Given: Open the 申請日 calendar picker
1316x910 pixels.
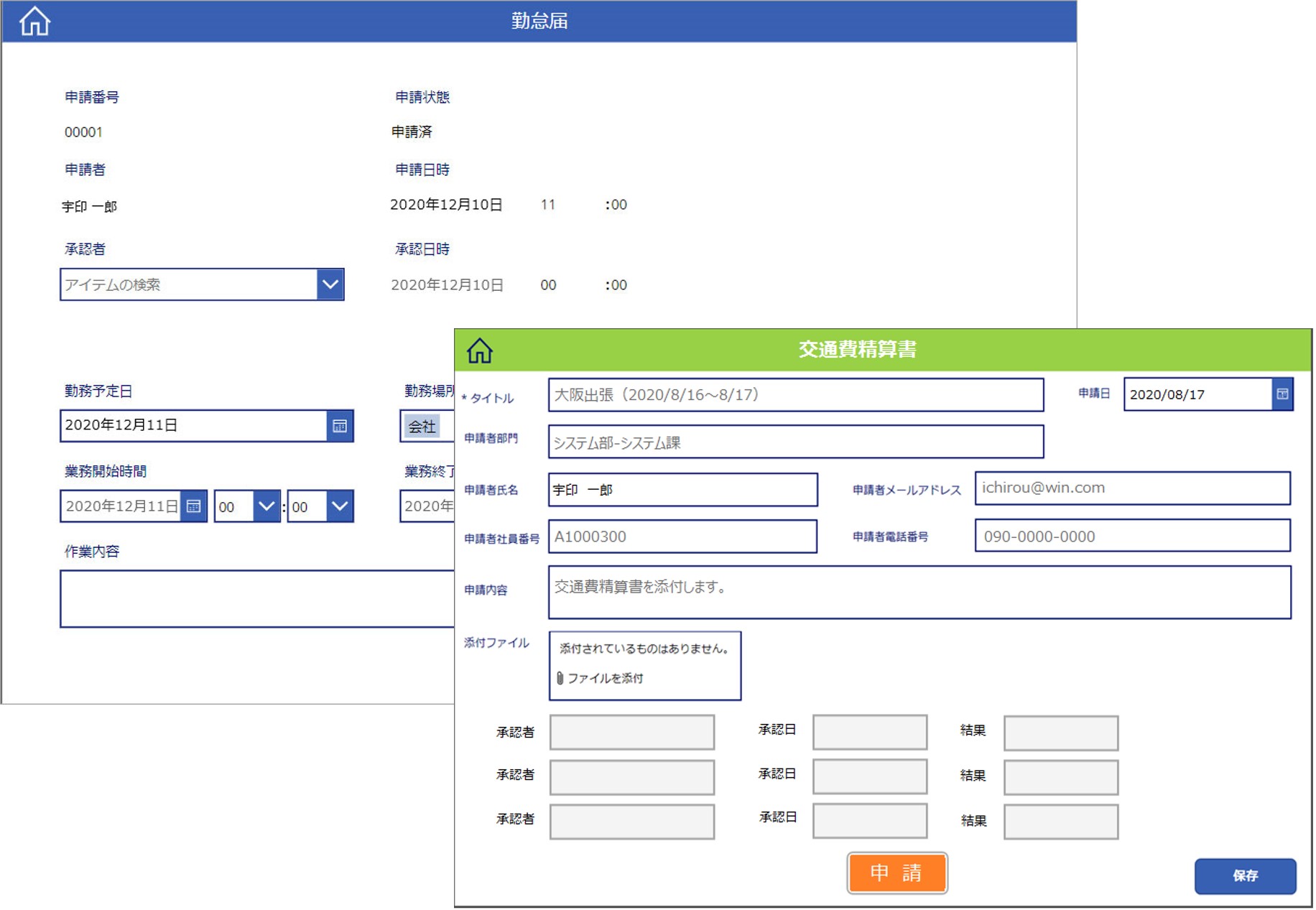Looking at the screenshot, I should tap(1282, 394).
